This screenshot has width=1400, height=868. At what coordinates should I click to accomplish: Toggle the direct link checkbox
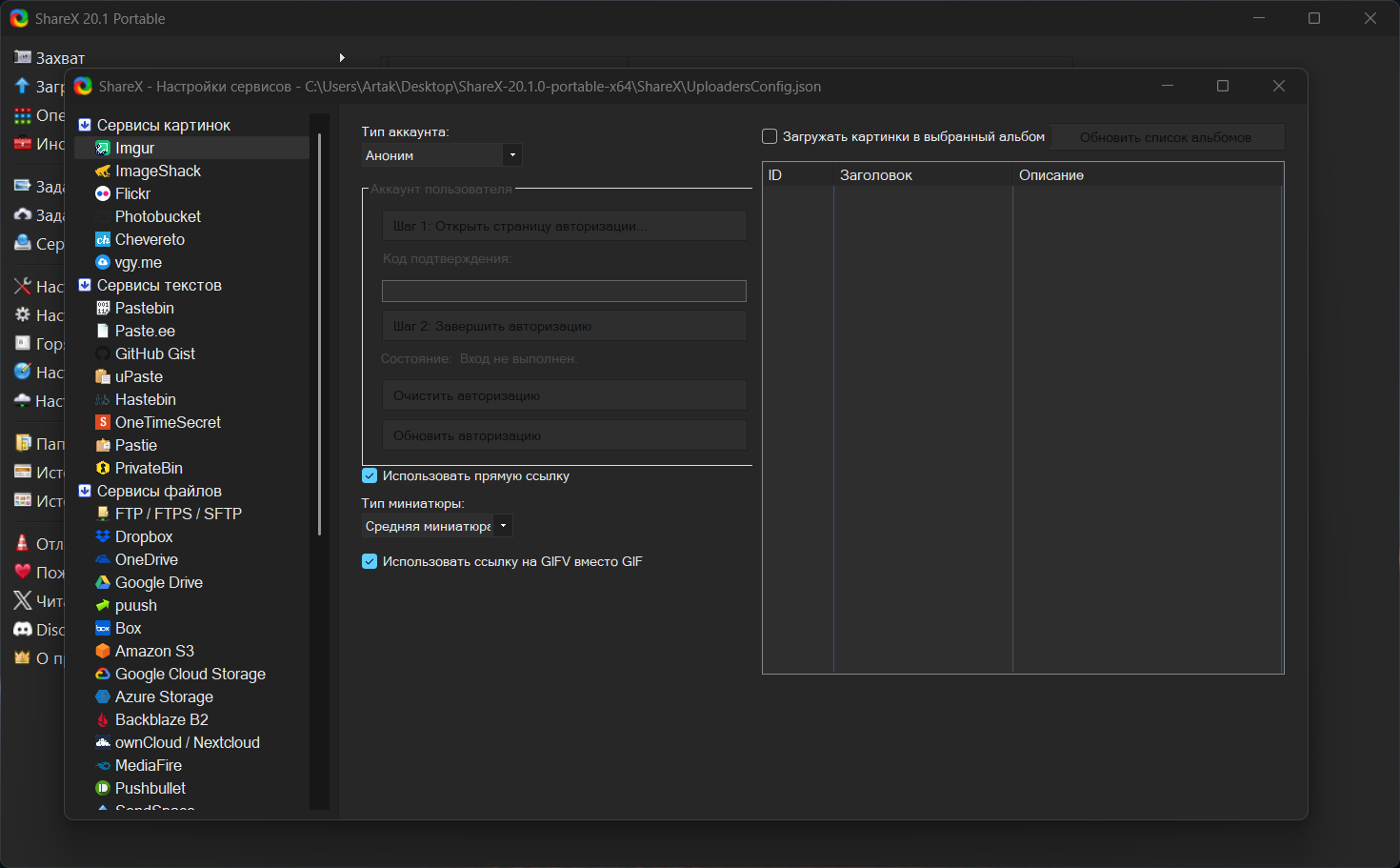[x=370, y=475]
